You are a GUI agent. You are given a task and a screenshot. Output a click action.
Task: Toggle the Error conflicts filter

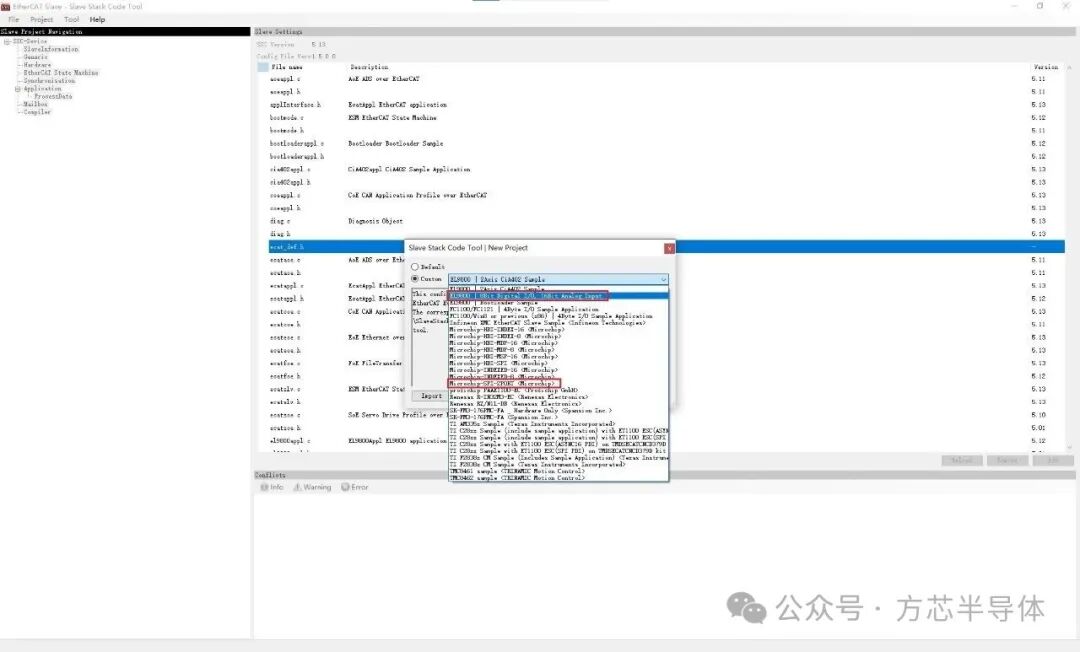pos(355,487)
